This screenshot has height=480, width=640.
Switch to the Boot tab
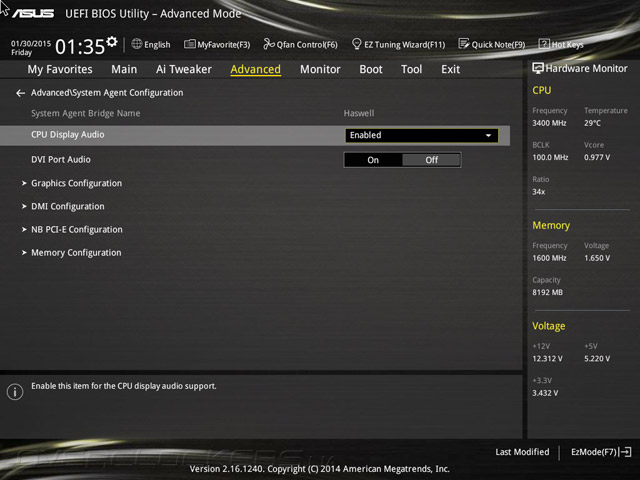point(371,69)
